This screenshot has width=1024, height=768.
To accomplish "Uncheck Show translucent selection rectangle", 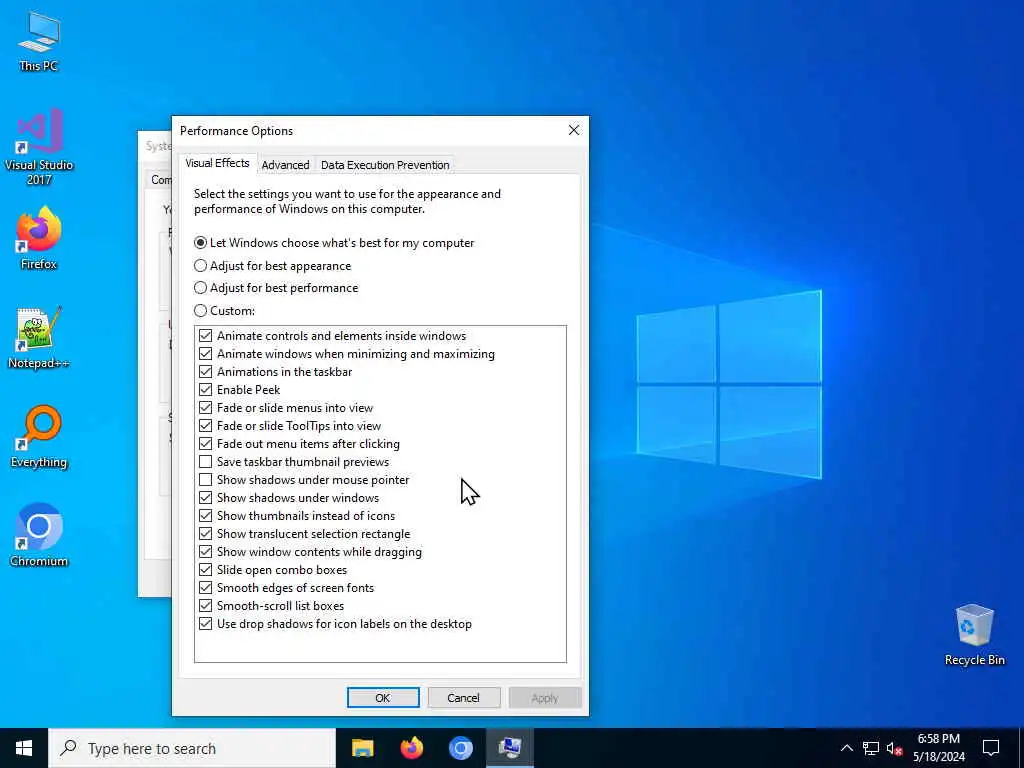I will coord(205,534).
